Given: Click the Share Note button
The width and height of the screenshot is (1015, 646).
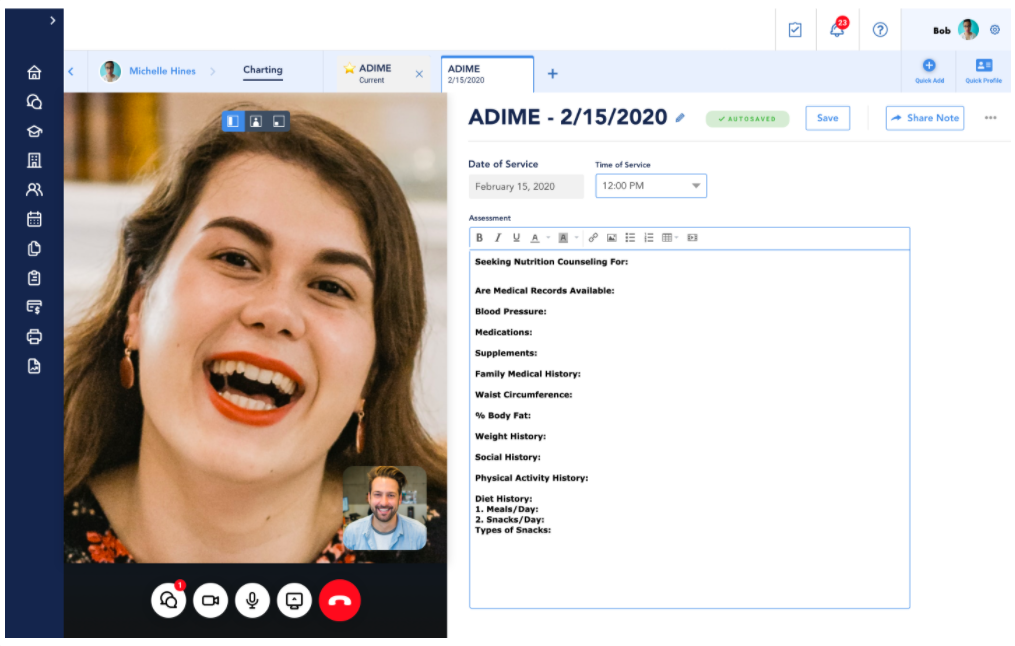Looking at the screenshot, I should [x=924, y=118].
